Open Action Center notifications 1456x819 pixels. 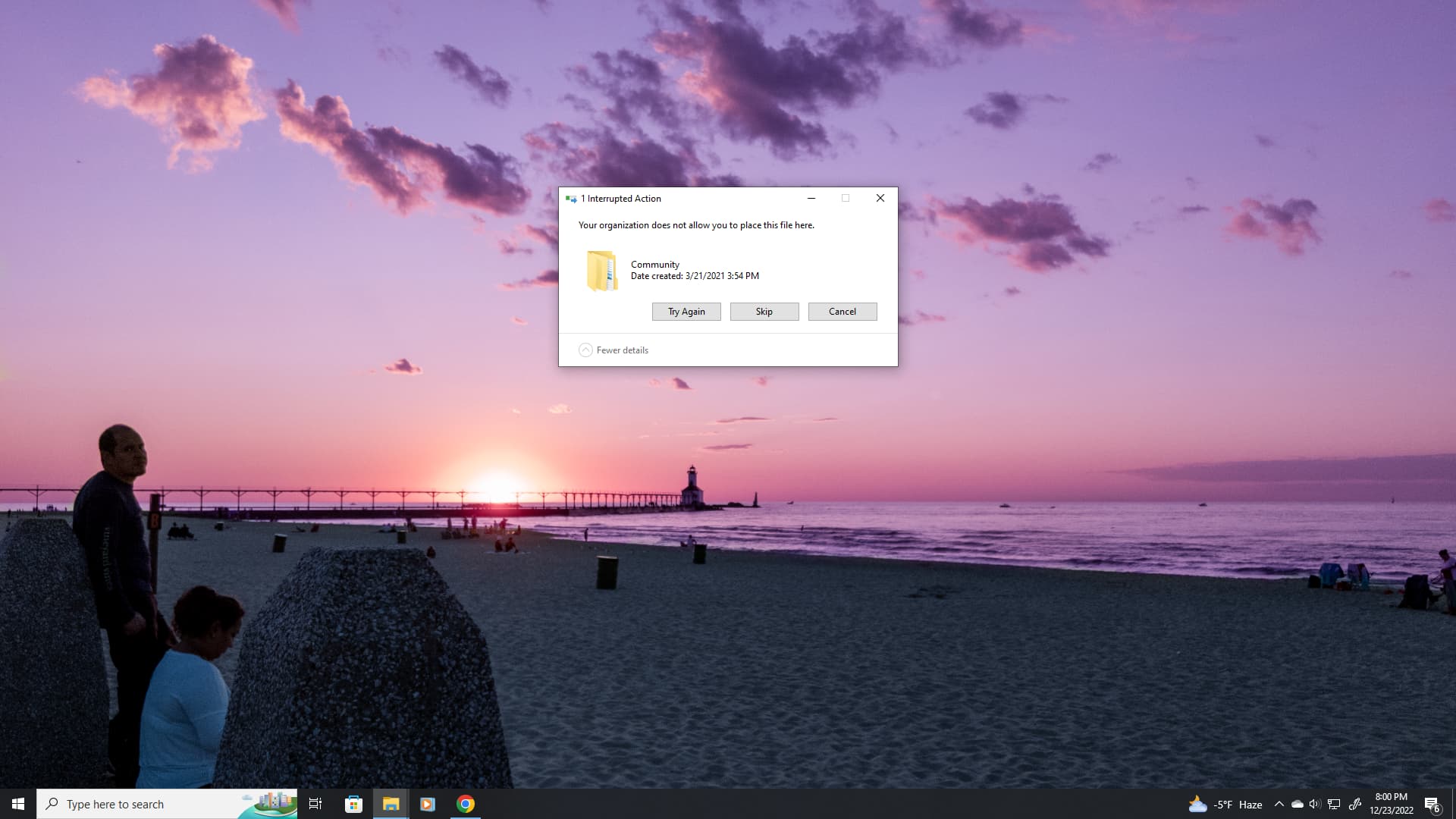click(1432, 804)
